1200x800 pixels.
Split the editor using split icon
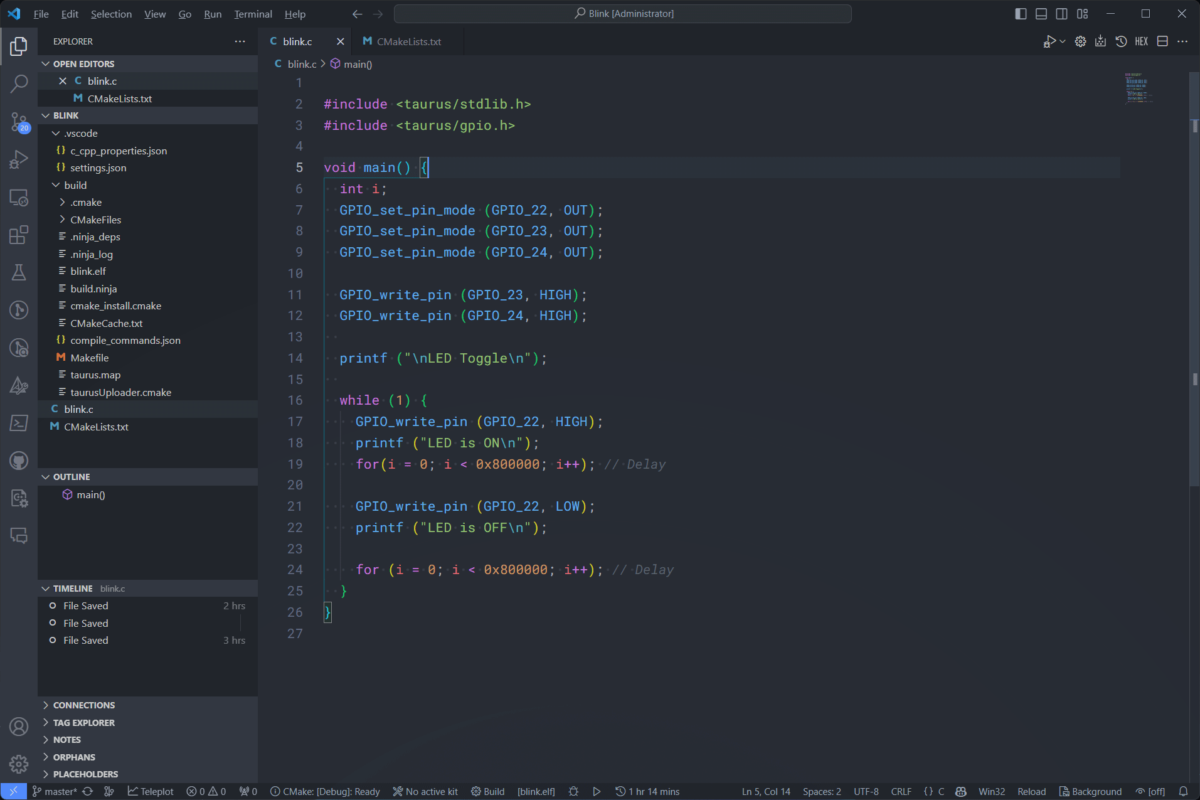click(1162, 42)
